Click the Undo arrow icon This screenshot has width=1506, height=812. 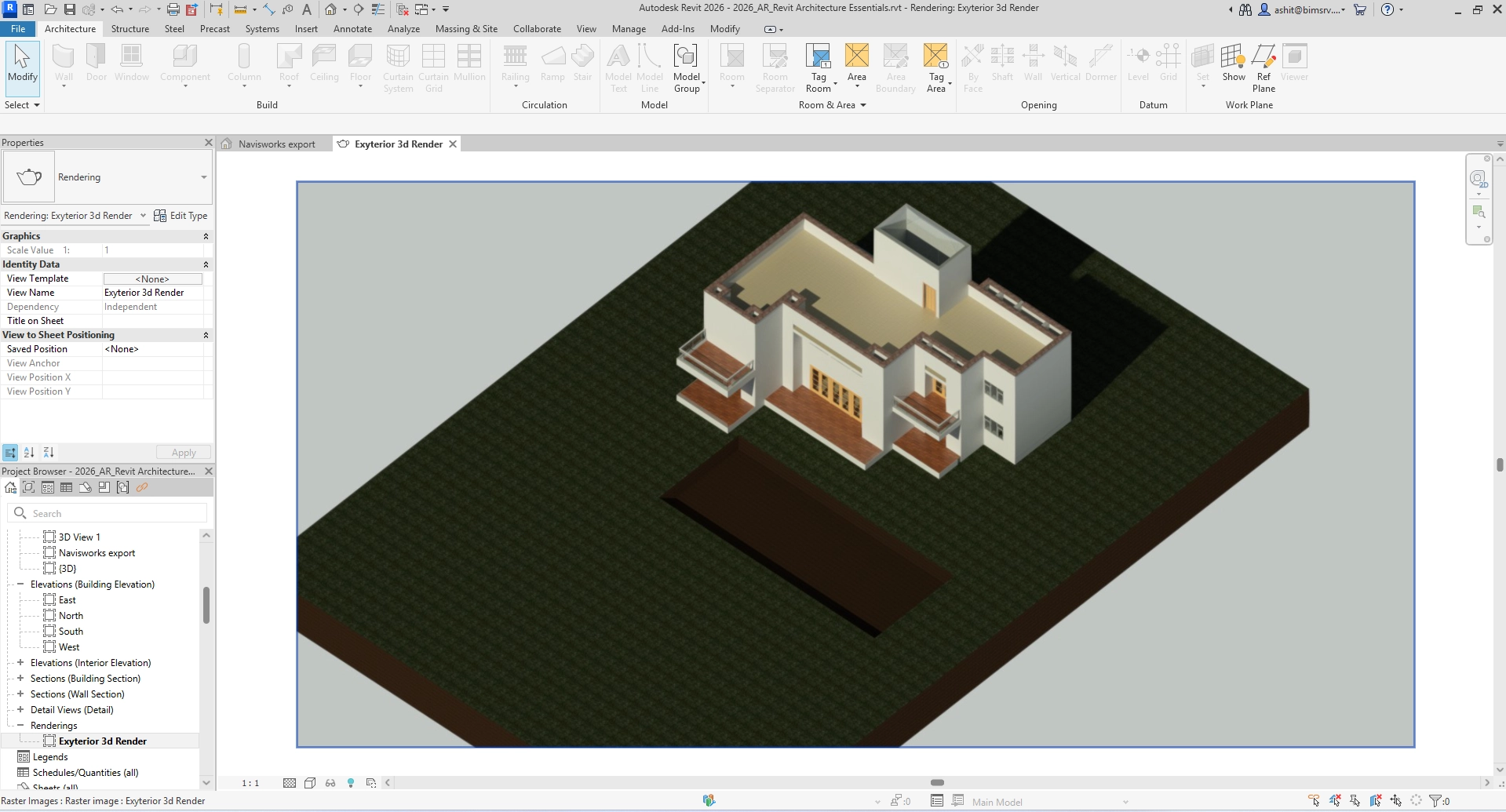tap(117, 9)
